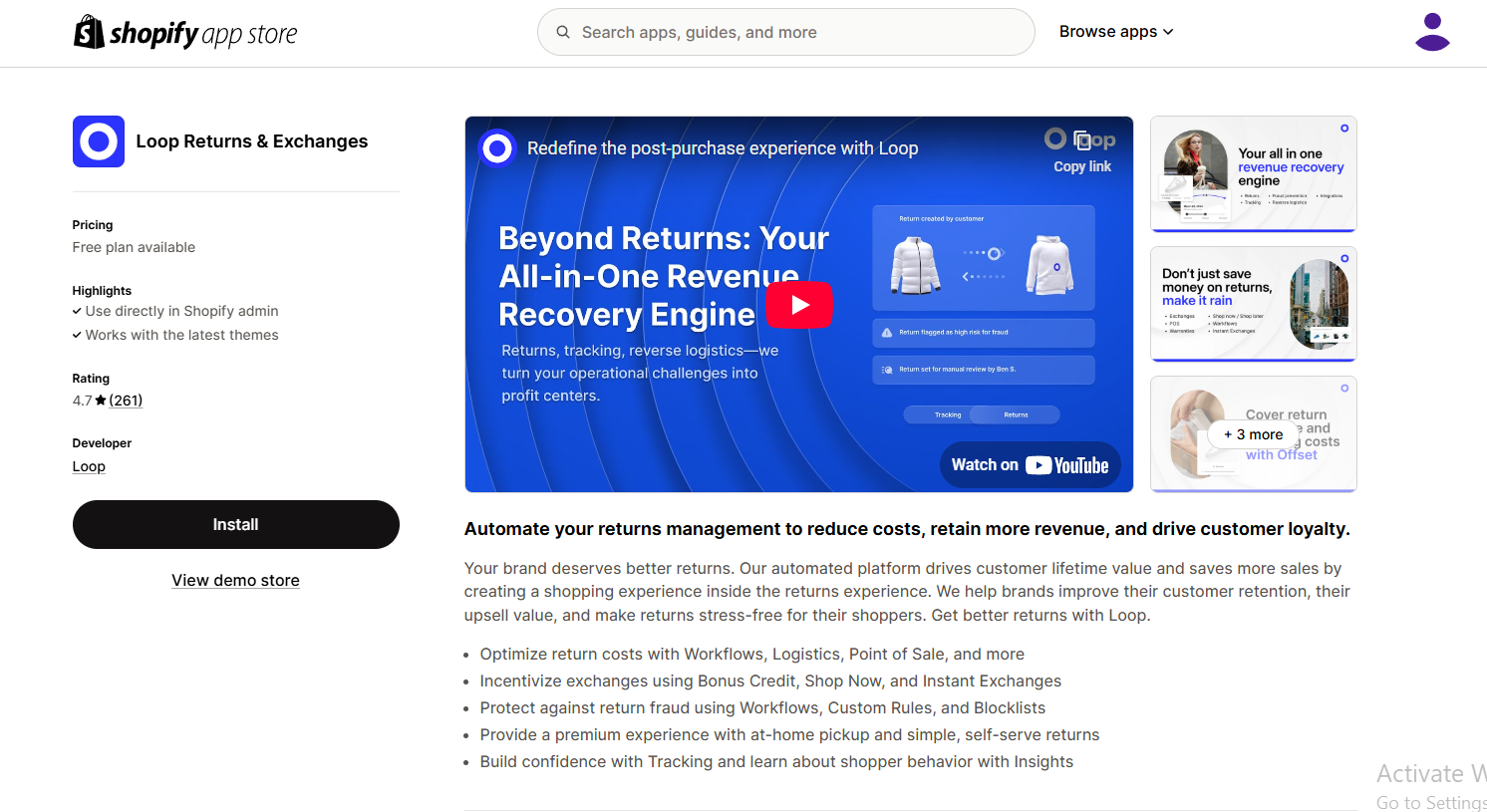Click bullet 'Optimize return costs with Workflows'

click(x=752, y=655)
